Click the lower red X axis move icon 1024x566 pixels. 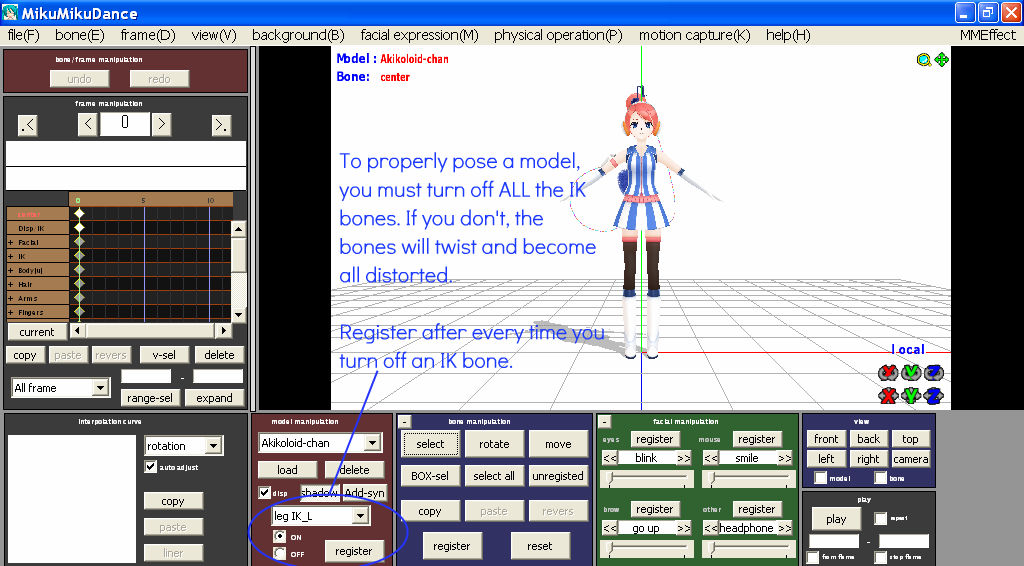pyautogui.click(x=888, y=396)
